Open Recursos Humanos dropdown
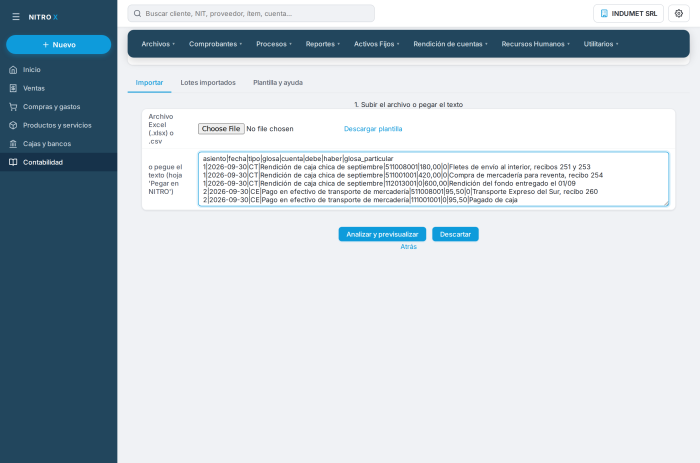Image resolution: width=700 pixels, height=463 pixels. click(x=535, y=44)
